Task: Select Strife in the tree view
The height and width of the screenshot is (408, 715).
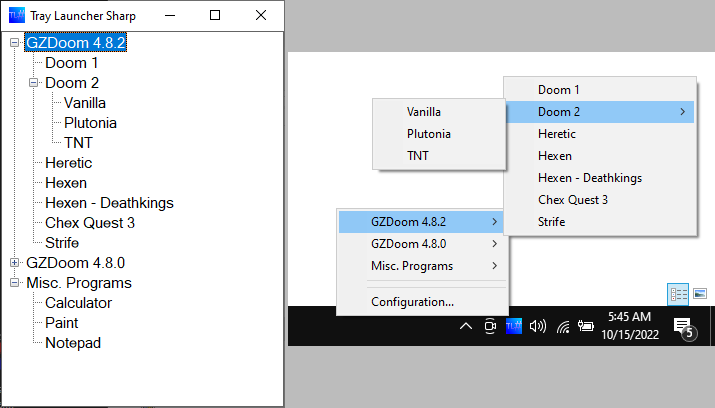Action: (62, 243)
